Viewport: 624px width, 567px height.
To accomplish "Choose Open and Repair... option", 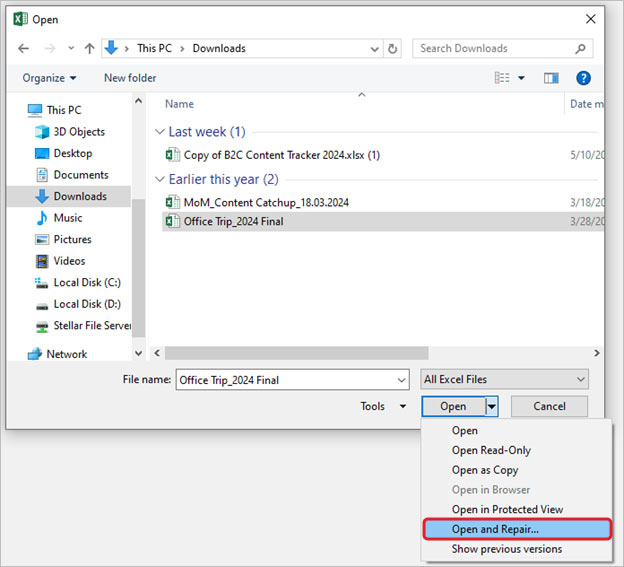I will (517, 529).
